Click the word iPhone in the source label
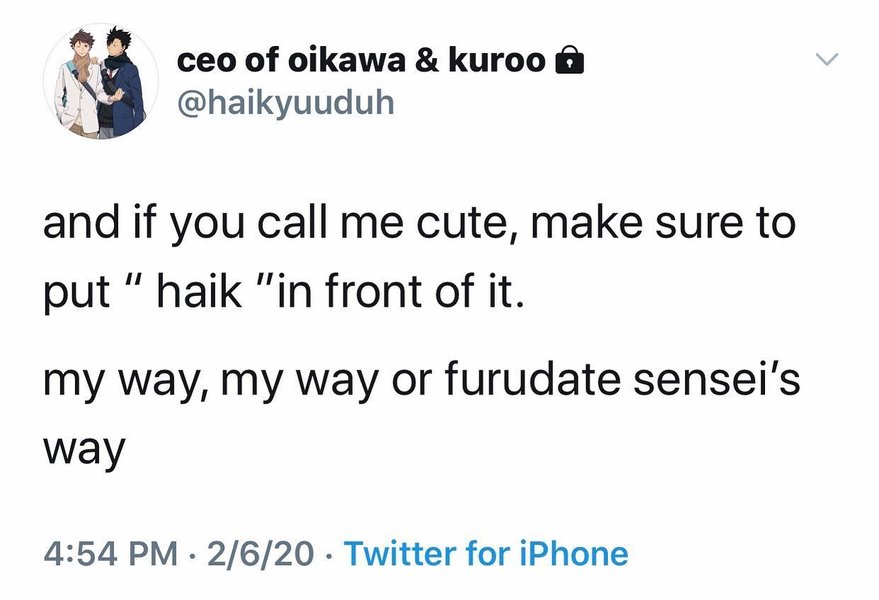Viewport: 879px width, 600px height. [579, 553]
